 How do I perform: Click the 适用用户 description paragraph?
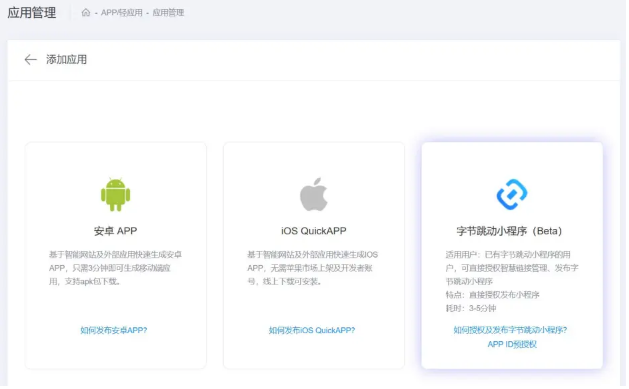(x=512, y=268)
